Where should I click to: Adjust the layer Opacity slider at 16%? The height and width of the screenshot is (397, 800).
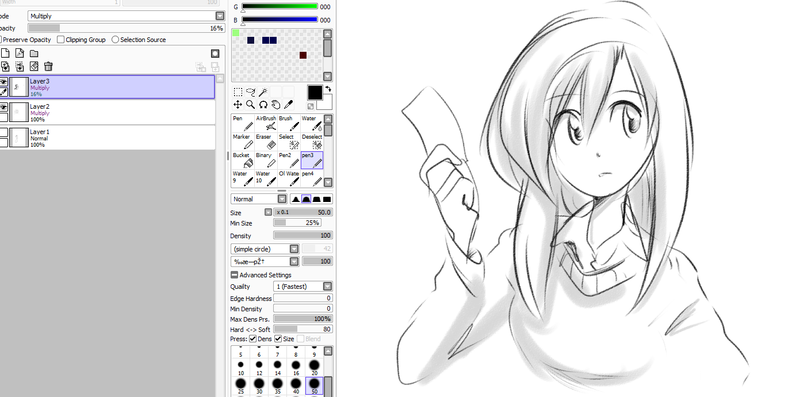click(x=126, y=29)
